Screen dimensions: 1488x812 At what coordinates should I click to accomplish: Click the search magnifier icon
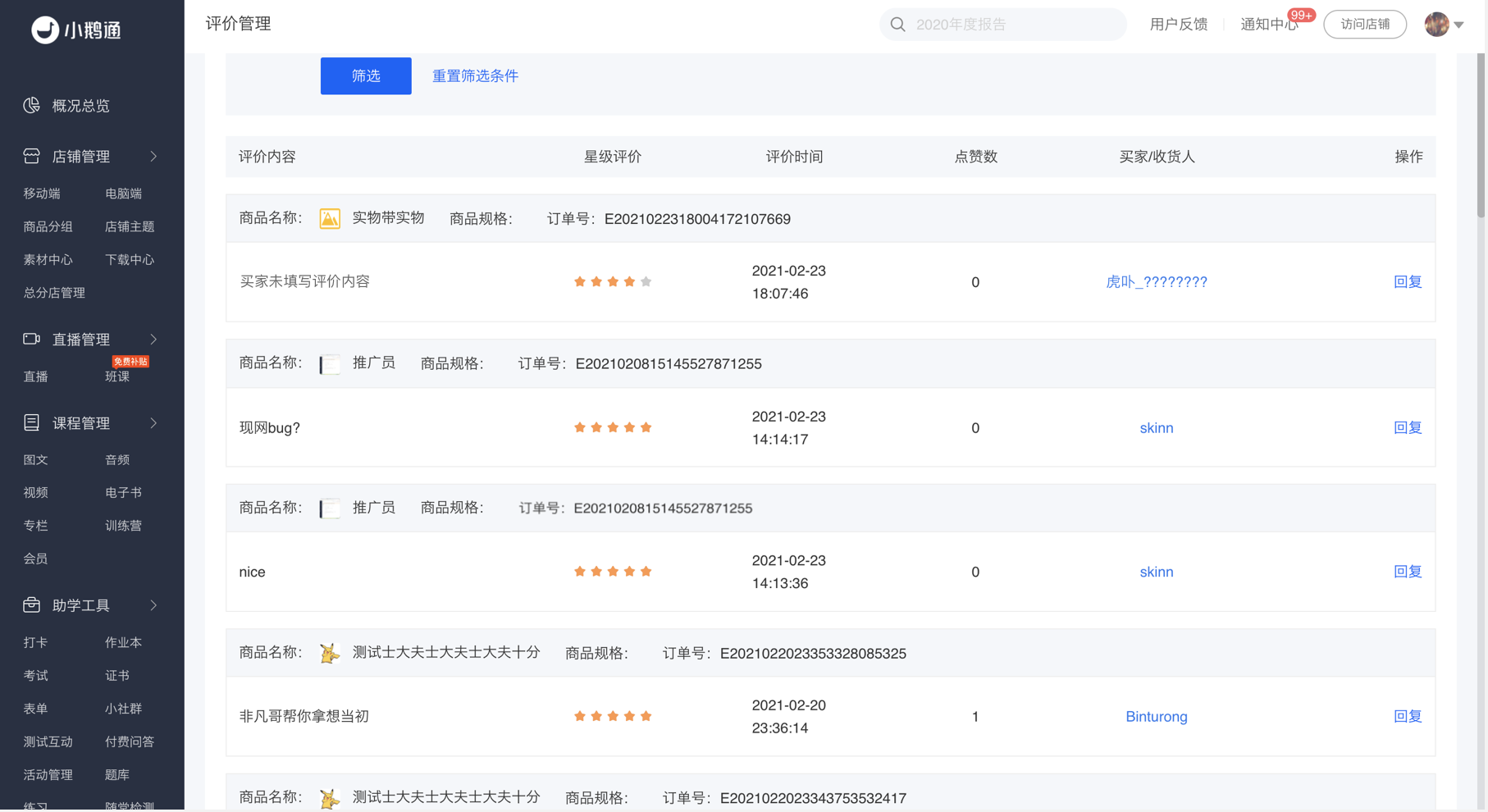pos(897,25)
